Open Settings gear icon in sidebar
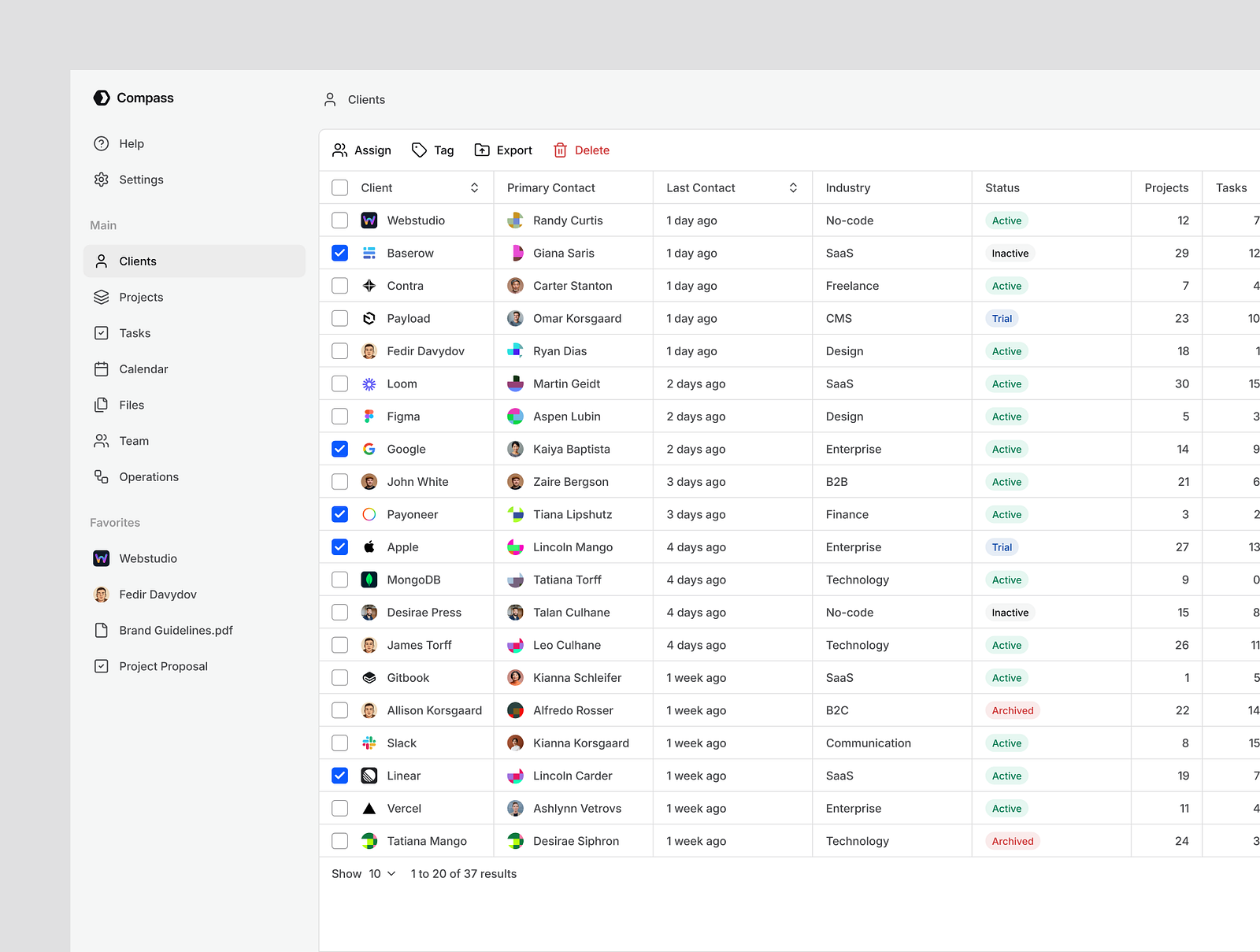 (x=102, y=180)
